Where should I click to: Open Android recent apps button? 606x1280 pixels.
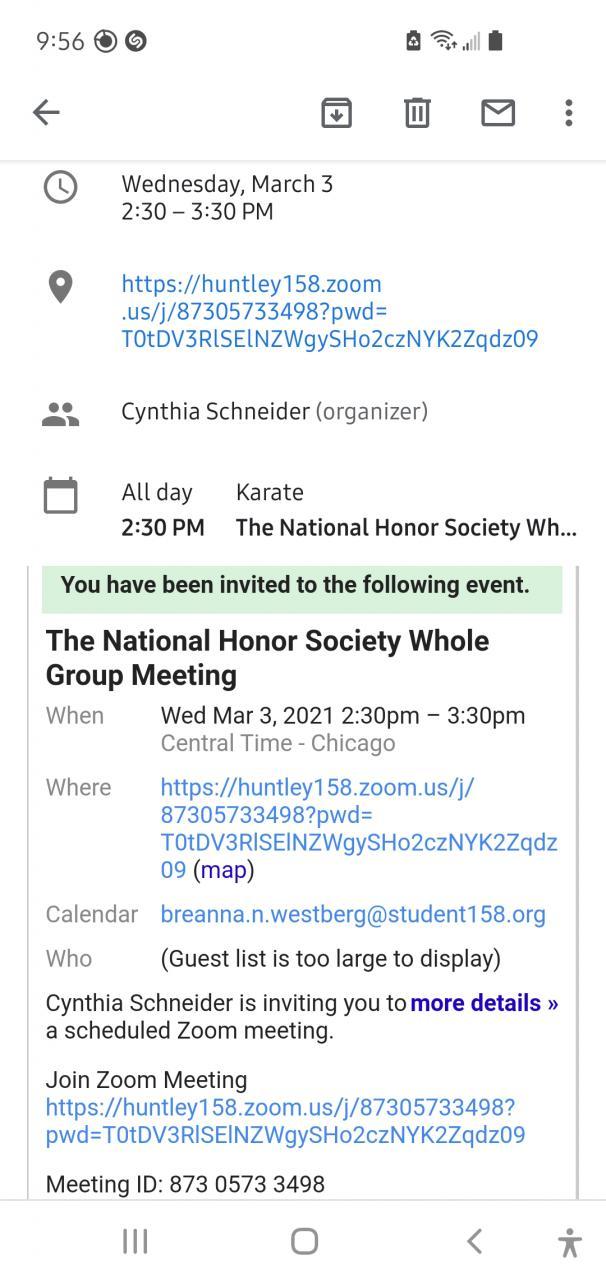click(135, 1241)
